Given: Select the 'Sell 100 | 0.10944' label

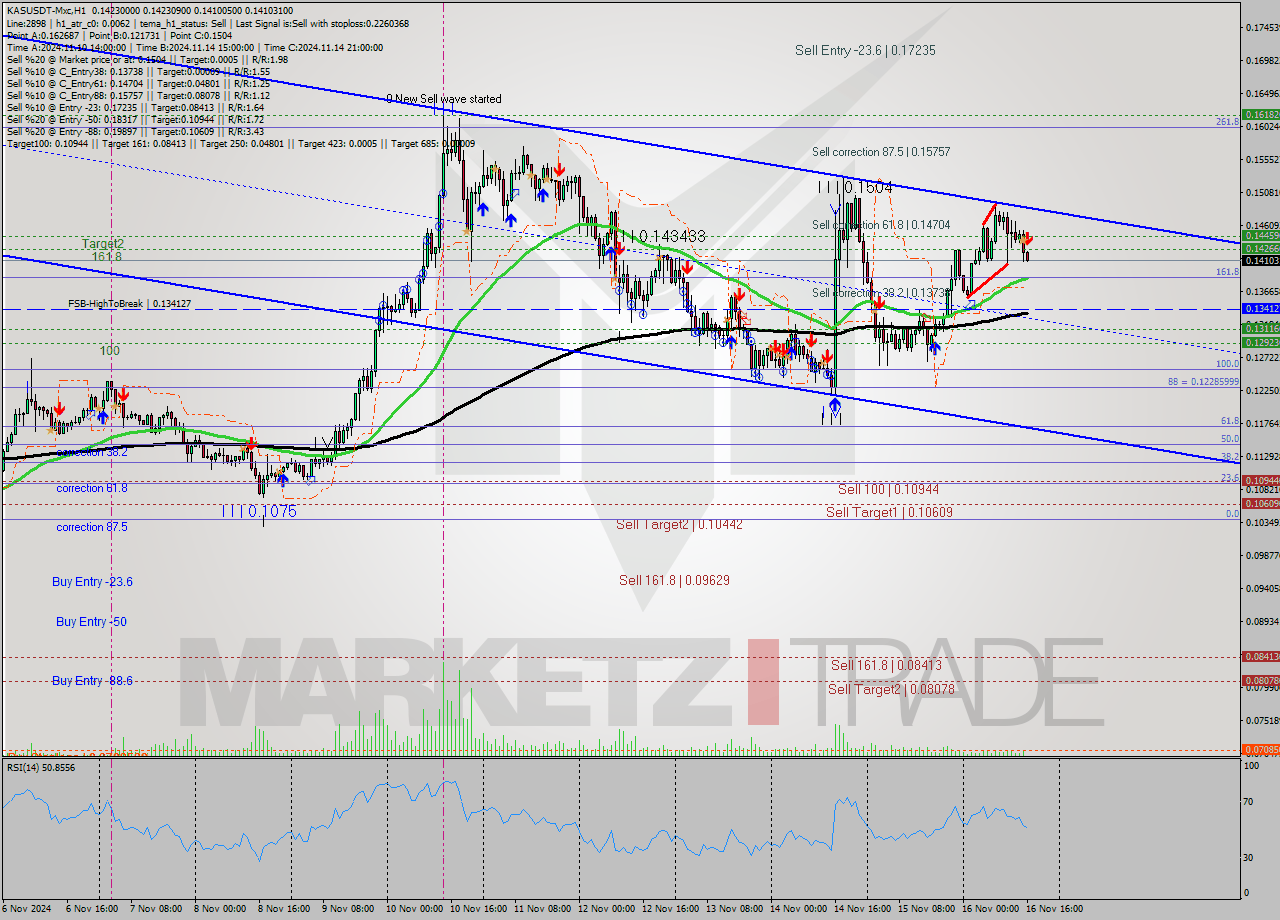Looking at the screenshot, I should (888, 489).
